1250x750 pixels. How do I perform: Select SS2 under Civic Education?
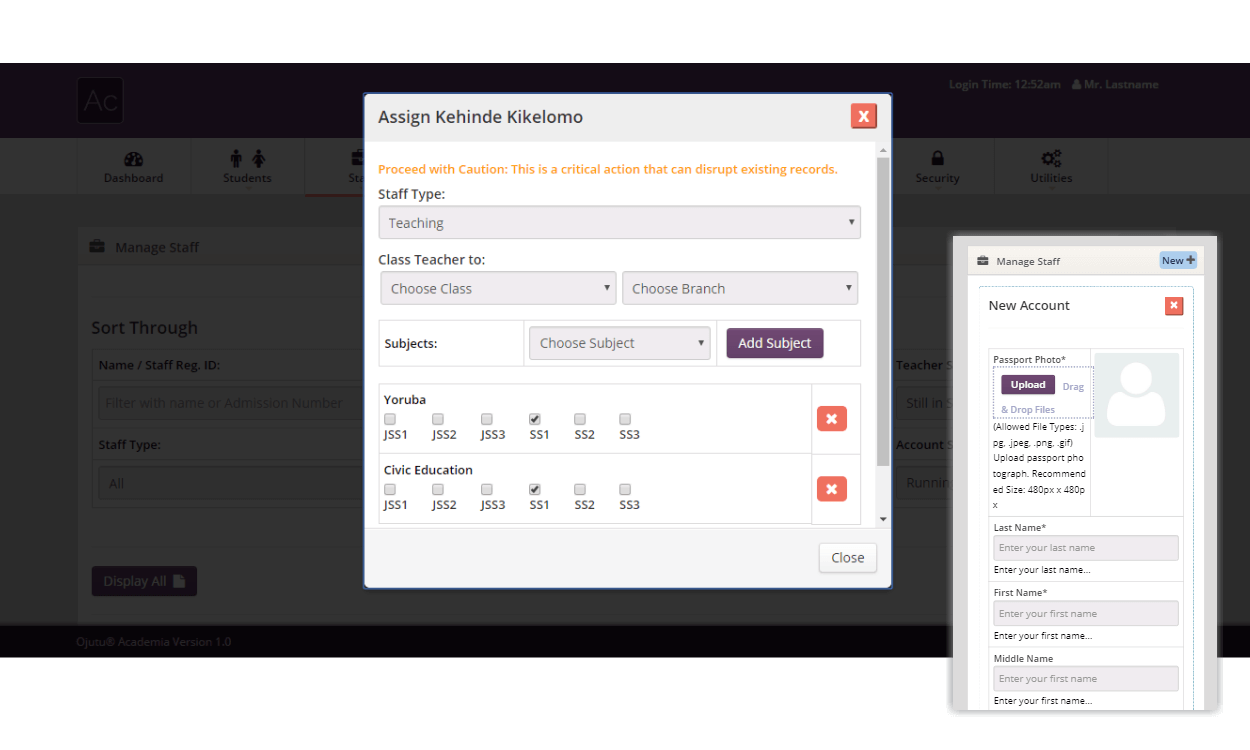(580, 489)
